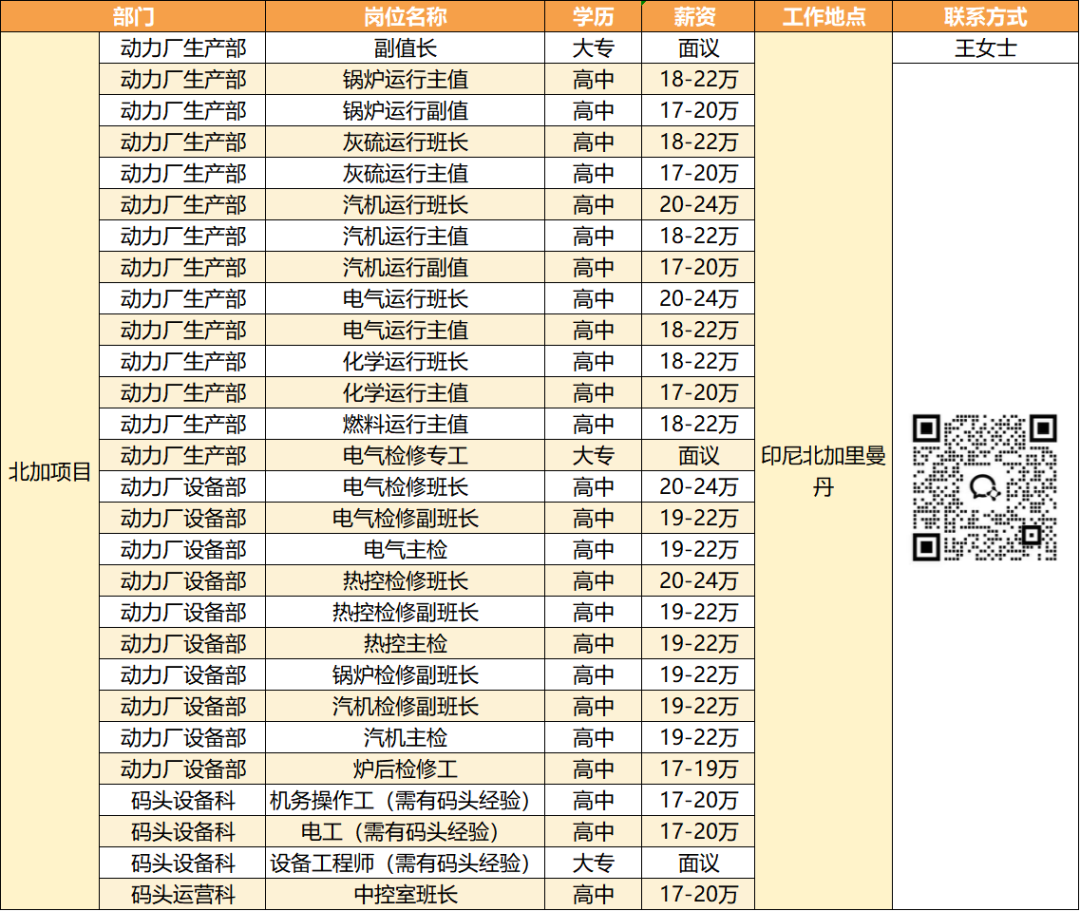Select 18-22万 in the 化学运行班长 row
This screenshot has width=1080, height=911.
[x=698, y=362]
